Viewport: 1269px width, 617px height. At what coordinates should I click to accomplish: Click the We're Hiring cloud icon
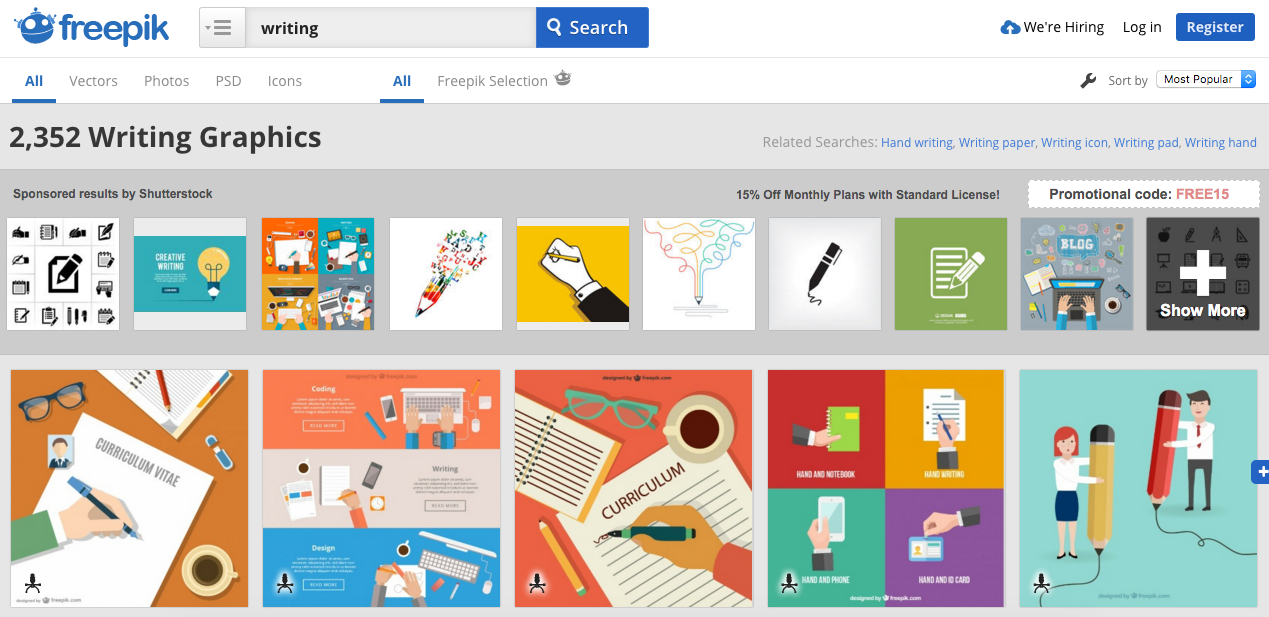coord(1010,28)
